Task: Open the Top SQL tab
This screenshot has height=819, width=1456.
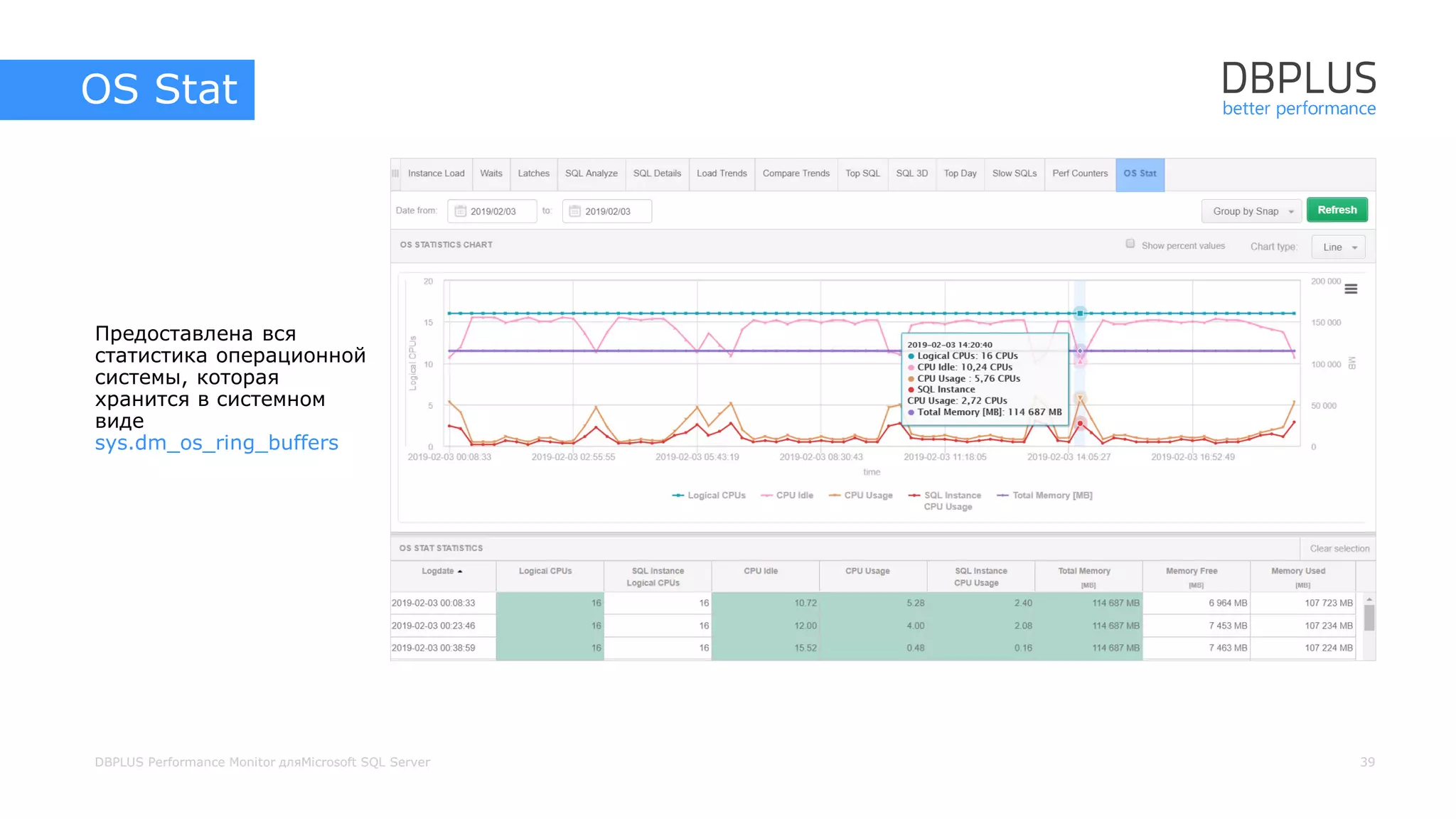Action: (x=863, y=174)
